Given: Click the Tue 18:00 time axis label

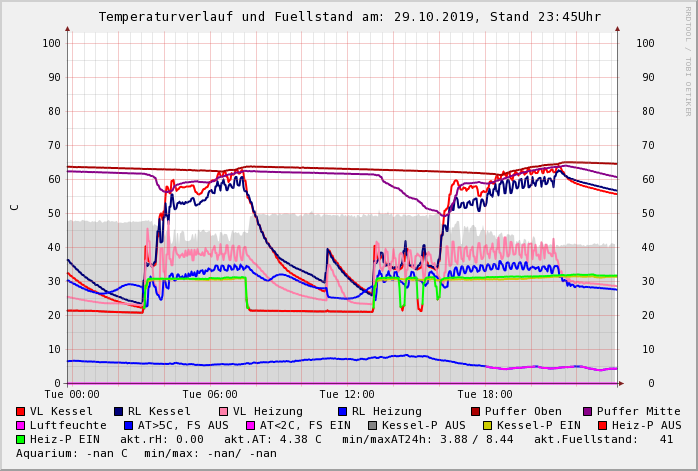Looking at the screenshot, I should [485, 395].
